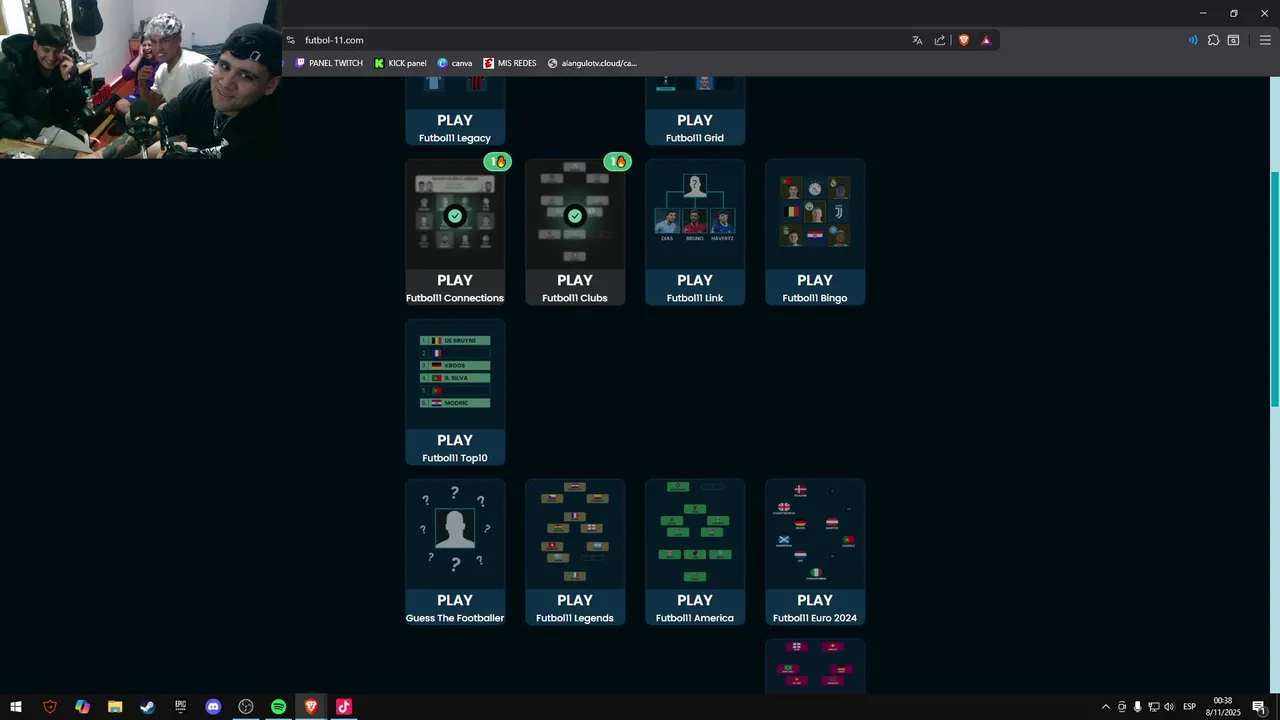Click the streak flame badge on Connections card
Viewport: 1280px width, 720px height.
coord(498,161)
